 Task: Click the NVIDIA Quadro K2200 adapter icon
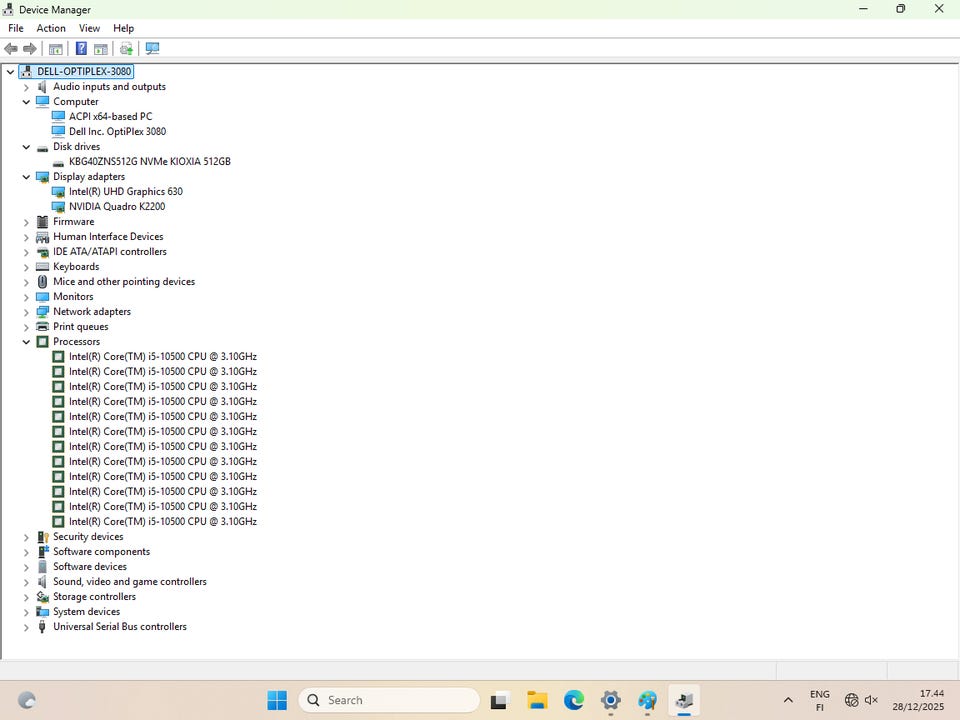coord(58,207)
